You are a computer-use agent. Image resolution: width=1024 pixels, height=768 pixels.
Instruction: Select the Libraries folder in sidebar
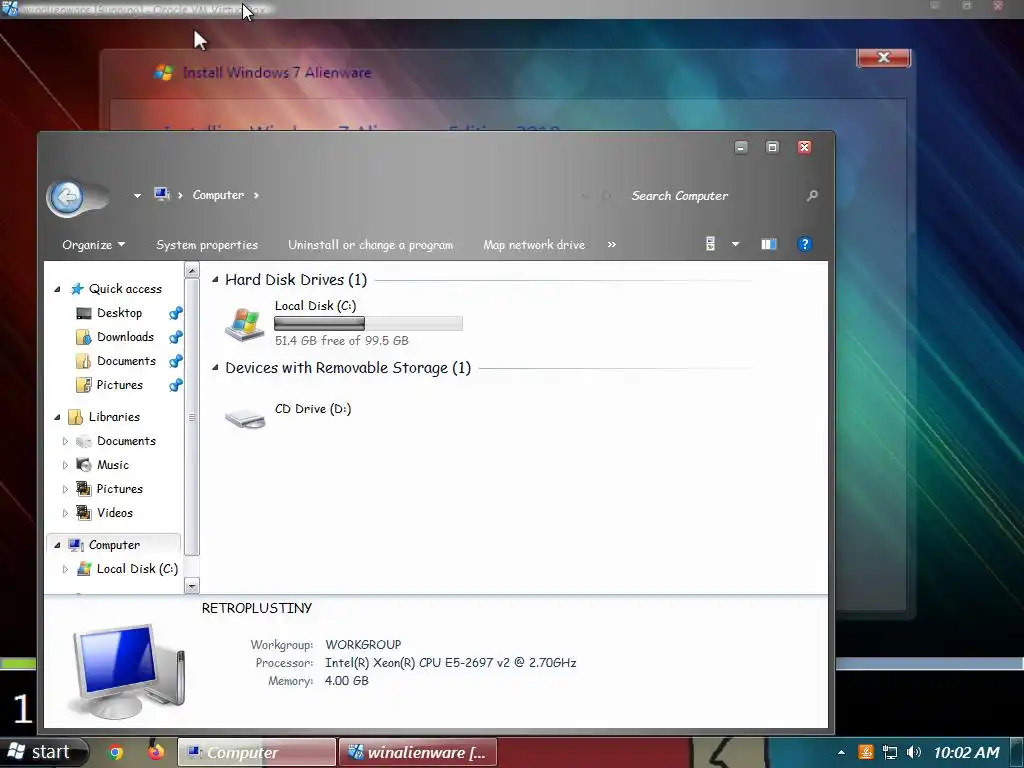pyautogui.click(x=114, y=417)
